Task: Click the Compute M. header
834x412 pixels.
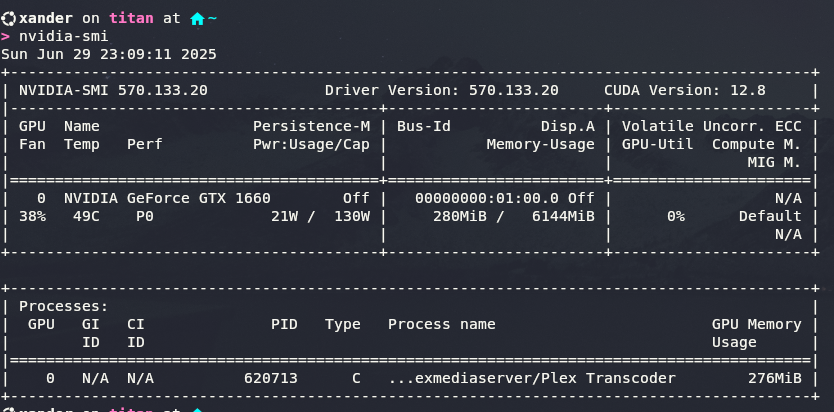Action: [757, 145]
